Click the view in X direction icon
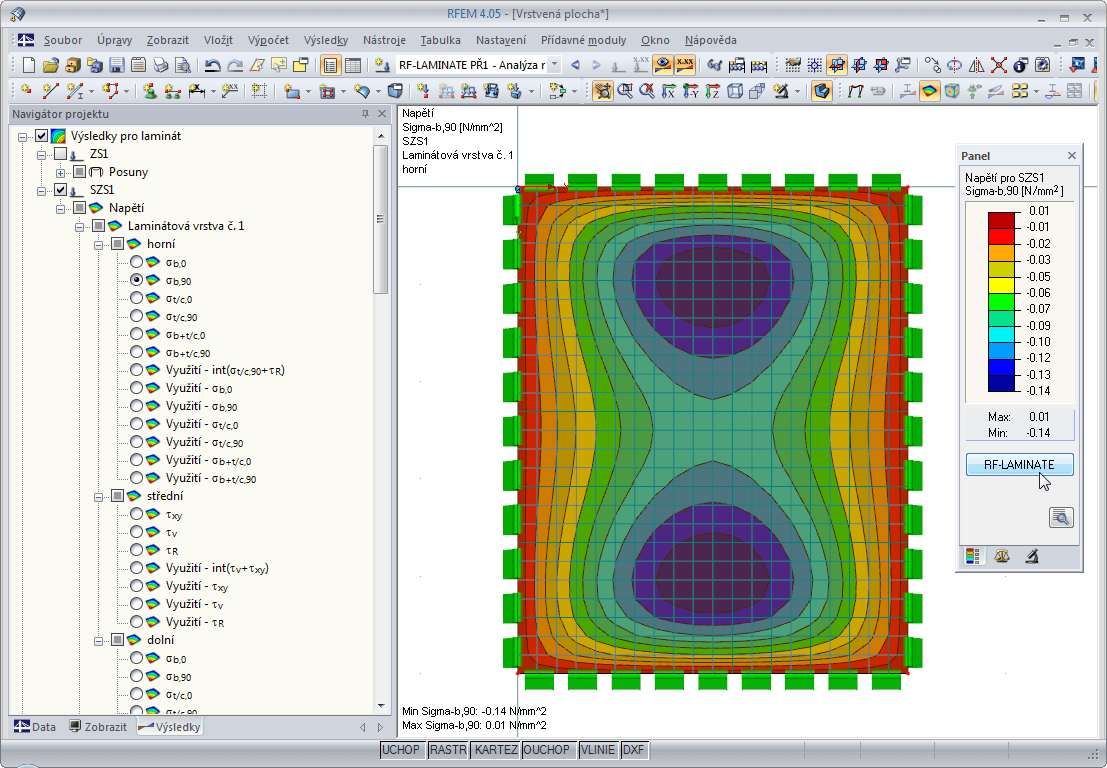Viewport: 1107px width, 768px height. coord(670,91)
